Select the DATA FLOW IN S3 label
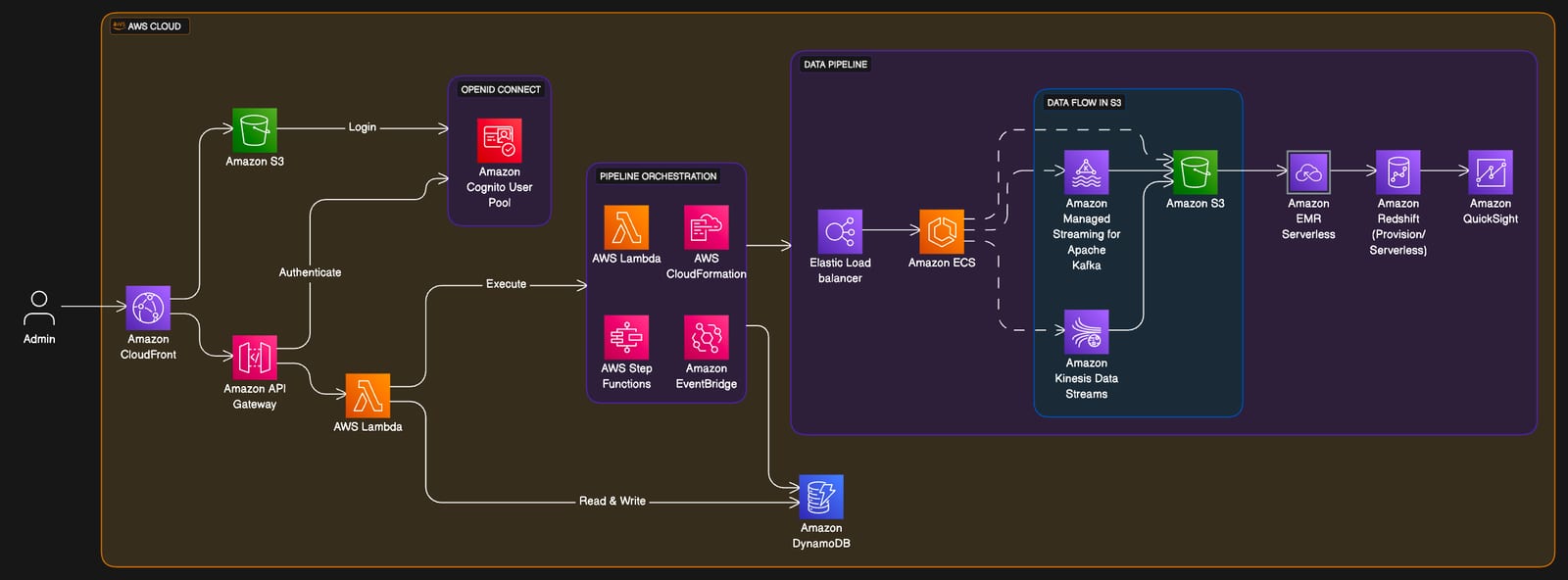Screen dimensions: 1568x580 (x=1084, y=103)
